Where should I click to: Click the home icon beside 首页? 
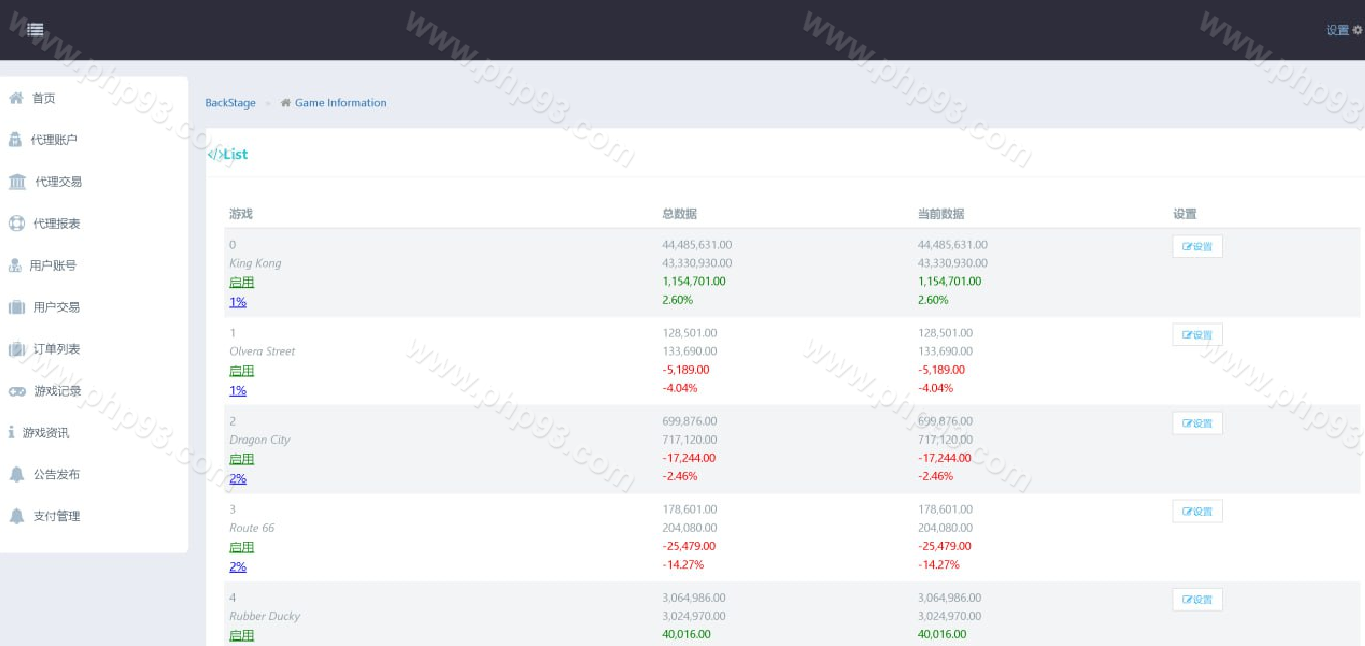pos(16,98)
